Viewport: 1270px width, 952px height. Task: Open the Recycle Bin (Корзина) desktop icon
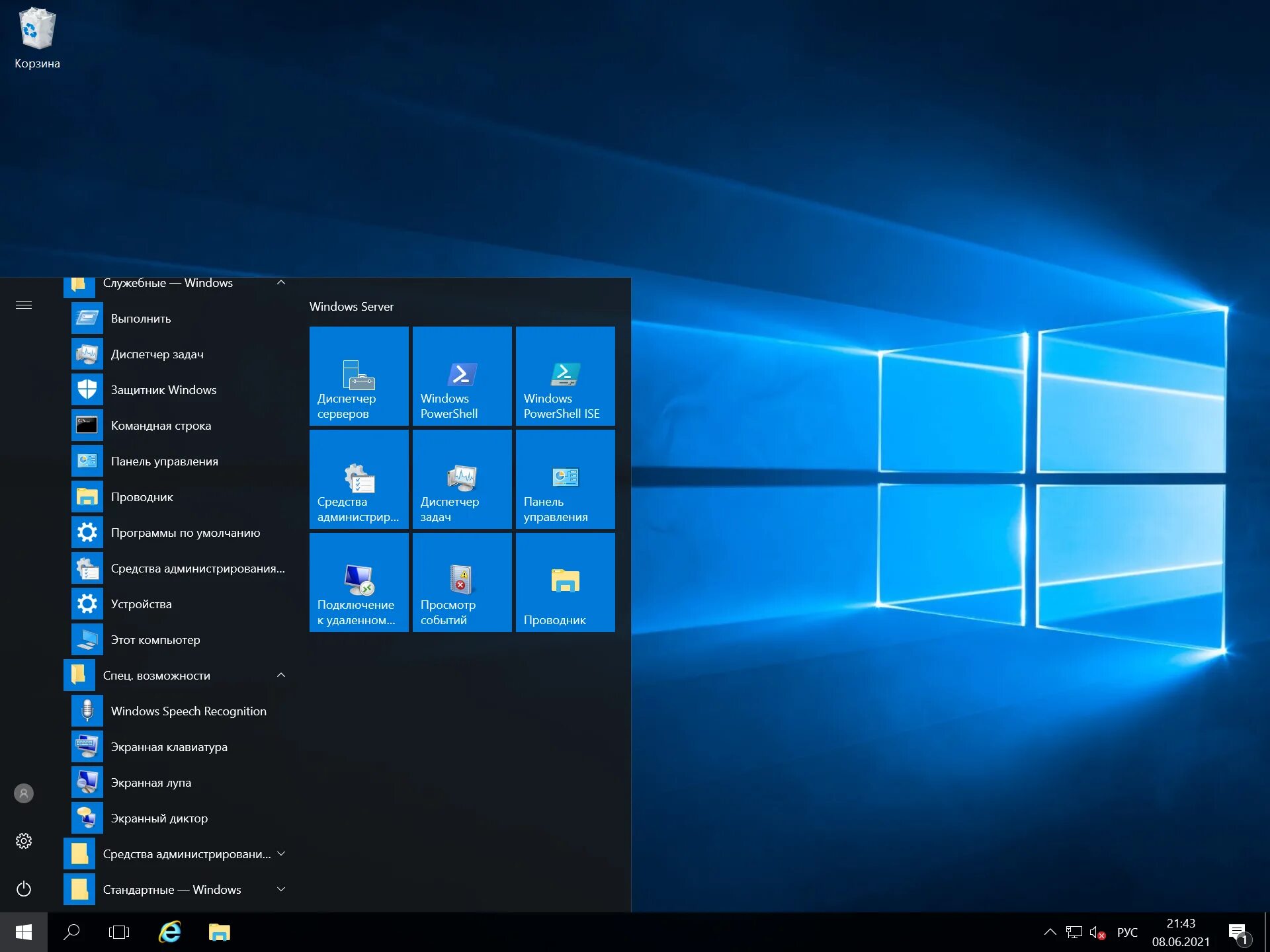(x=37, y=38)
